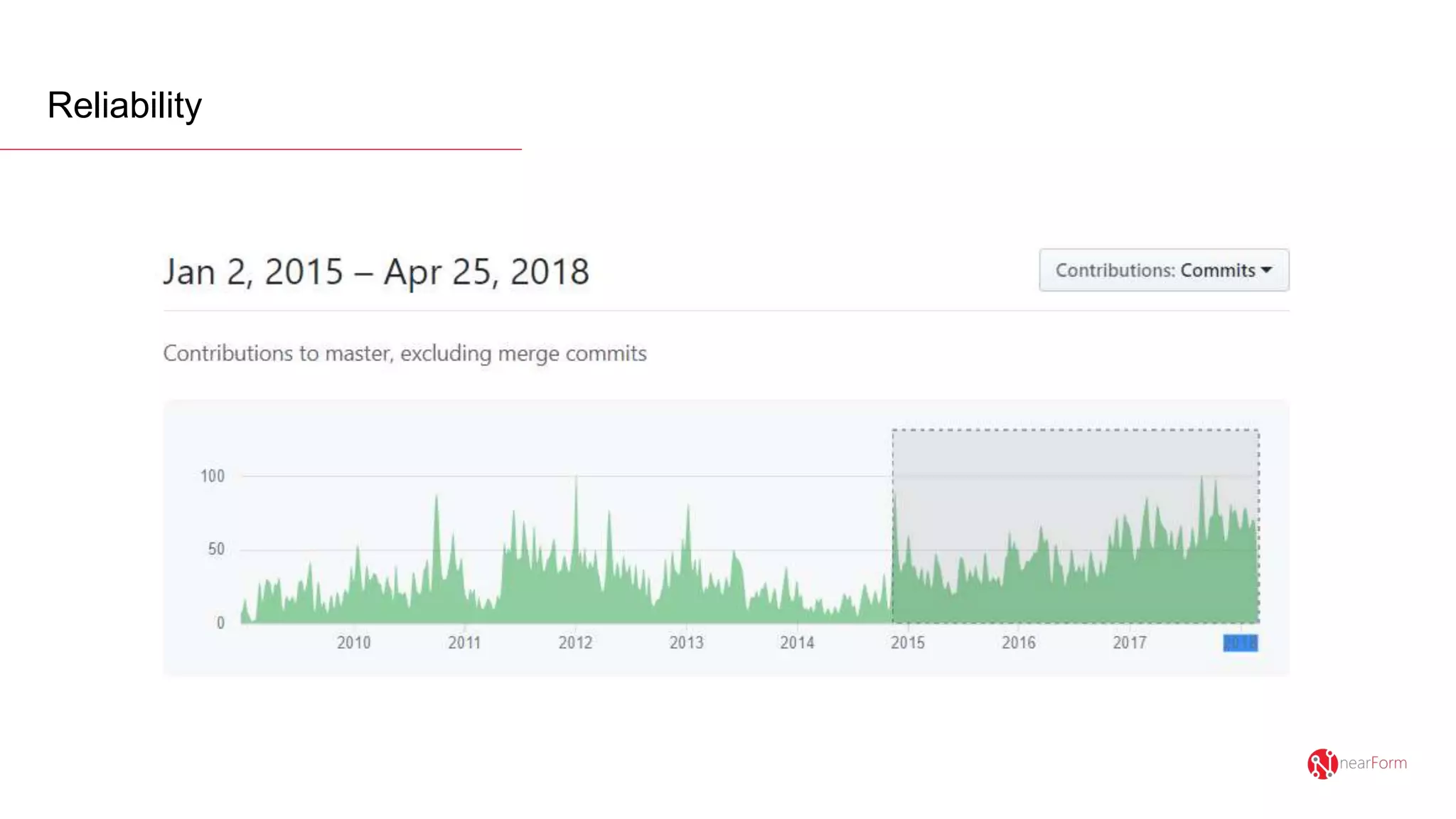Click the 2014 year label on axis
The height and width of the screenshot is (819, 1456).
[797, 643]
